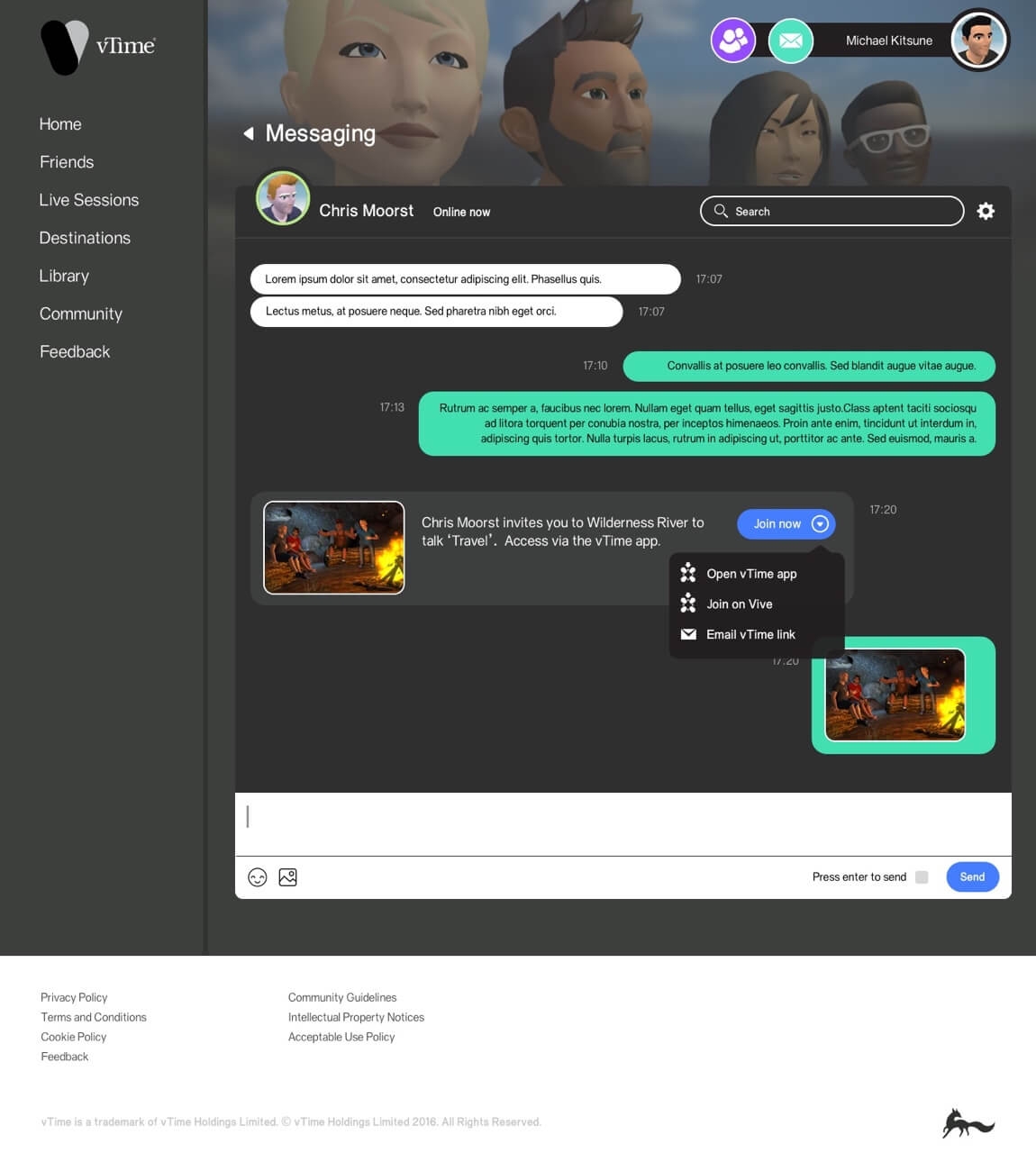Open Cookie Policy footer link
This screenshot has height=1162, width=1036.
74,1037
